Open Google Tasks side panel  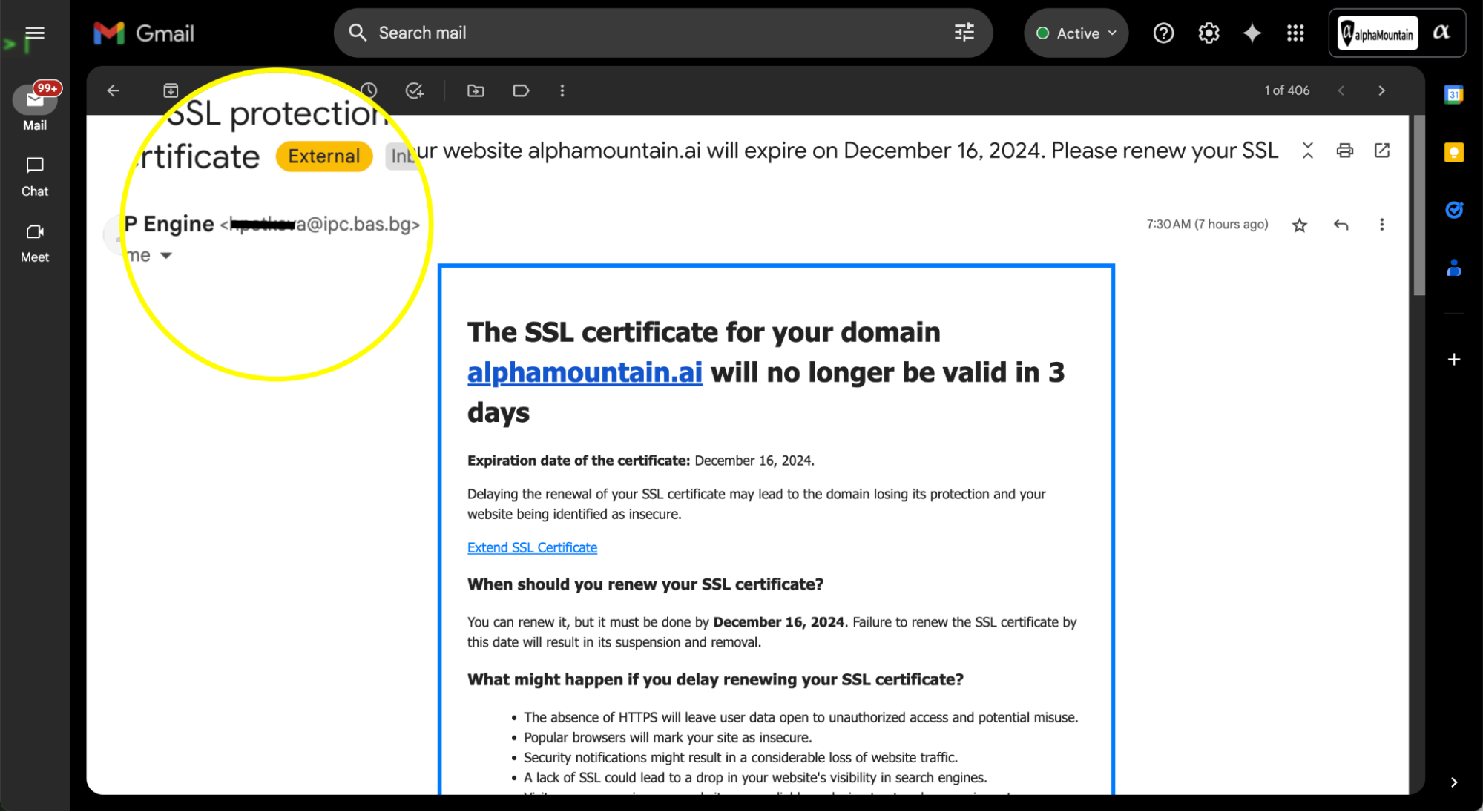pyautogui.click(x=1453, y=210)
